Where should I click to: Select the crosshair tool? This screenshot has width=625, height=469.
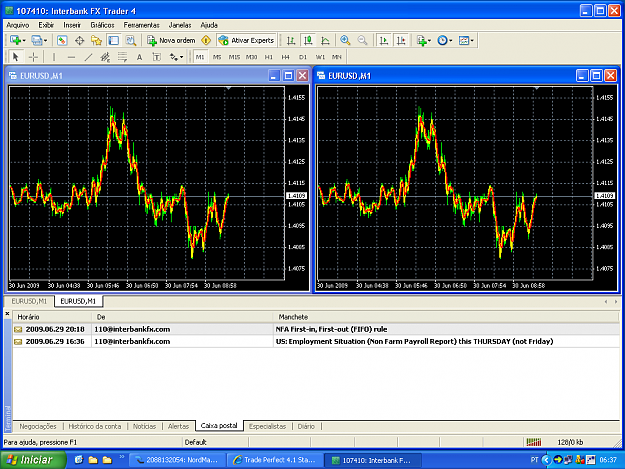tap(33, 57)
